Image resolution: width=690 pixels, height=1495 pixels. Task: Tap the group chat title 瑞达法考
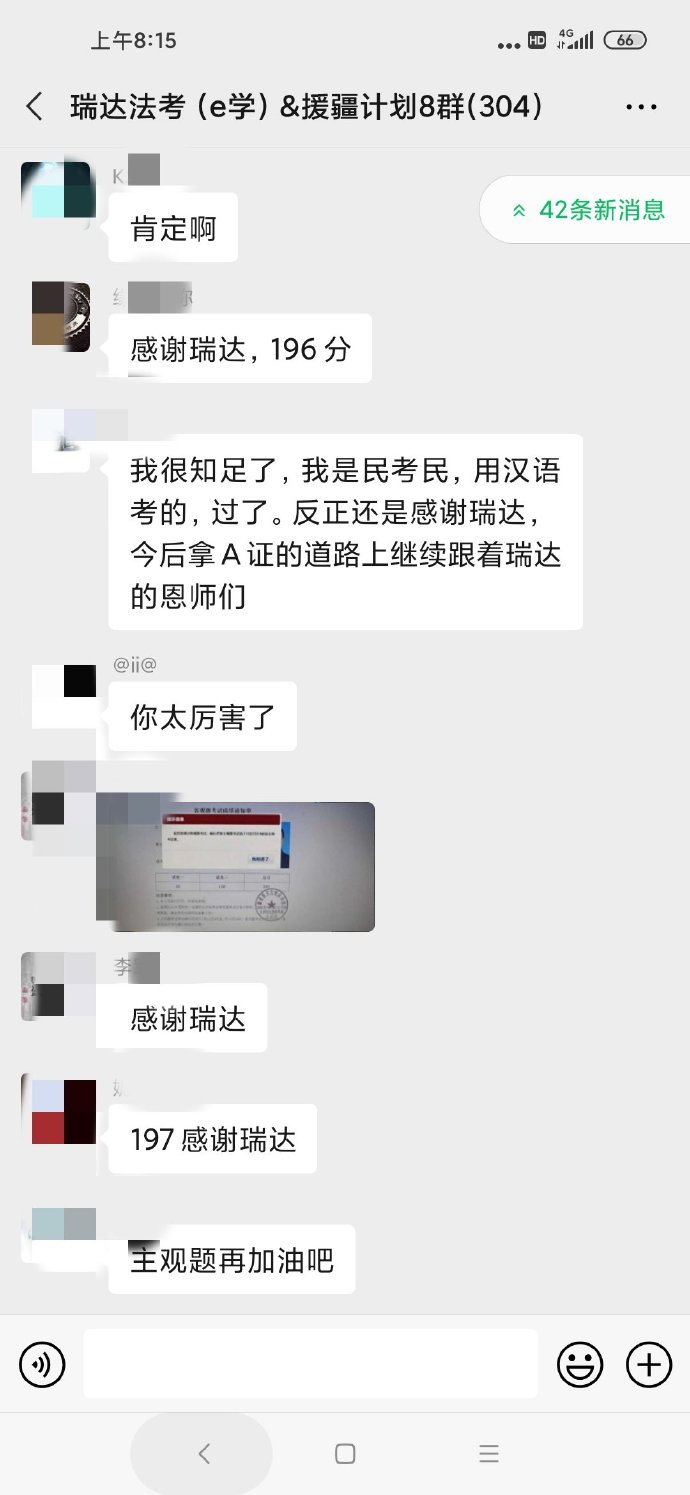point(307,107)
